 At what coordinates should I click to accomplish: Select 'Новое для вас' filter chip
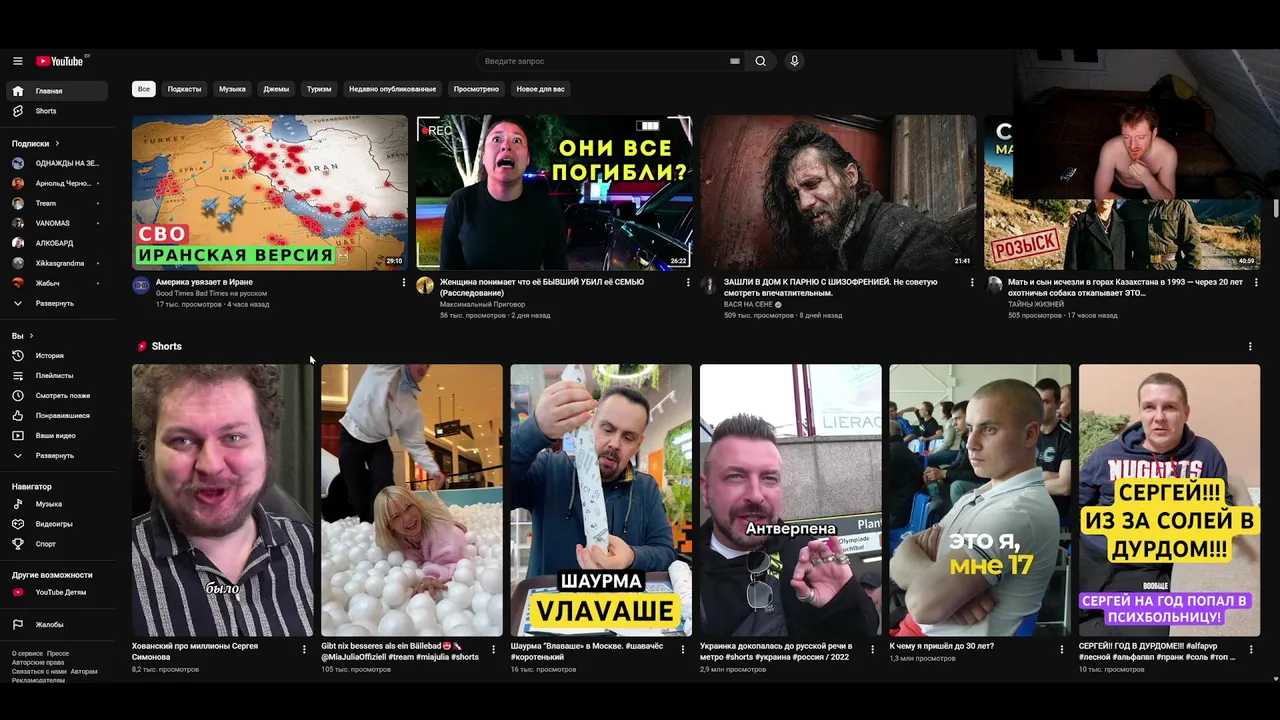(540, 89)
